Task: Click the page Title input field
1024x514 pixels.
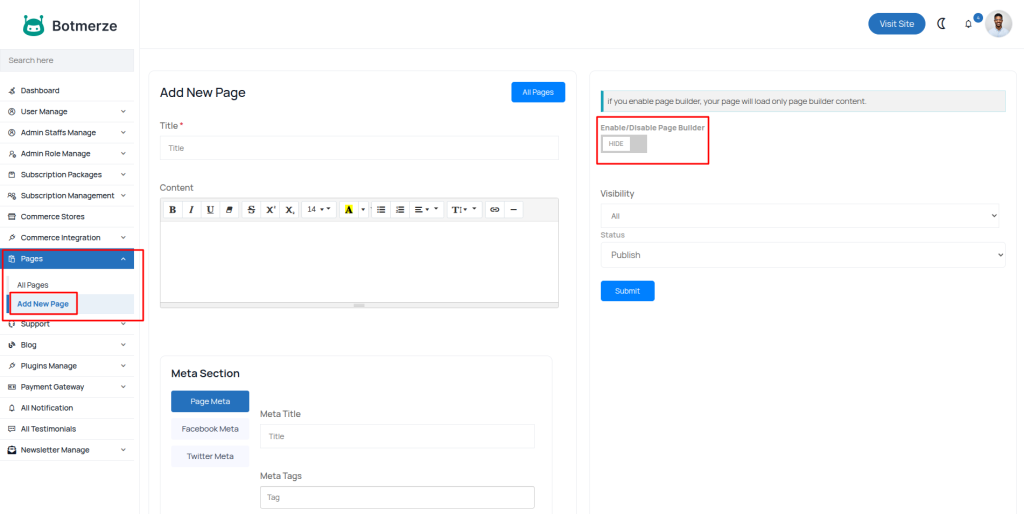Action: (x=359, y=148)
